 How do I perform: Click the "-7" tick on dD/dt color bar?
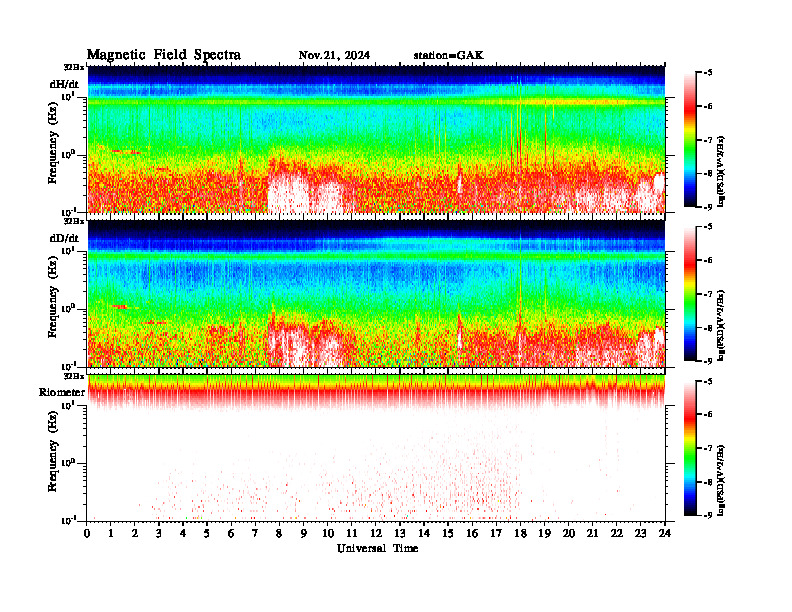point(708,294)
